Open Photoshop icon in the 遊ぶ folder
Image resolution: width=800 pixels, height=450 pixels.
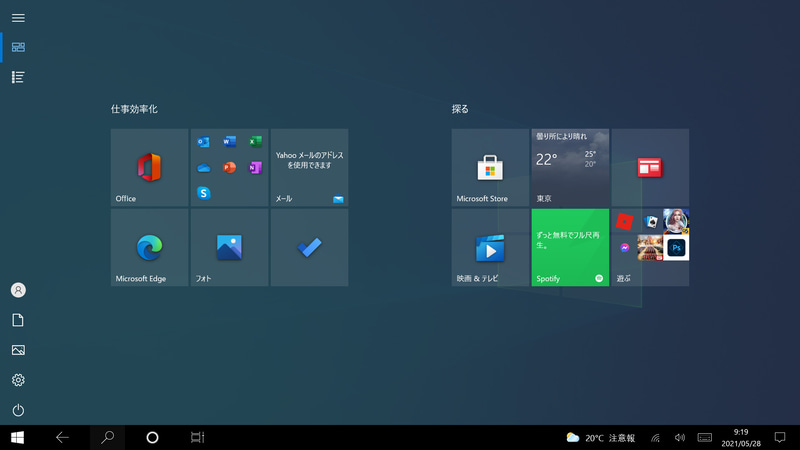pos(677,247)
